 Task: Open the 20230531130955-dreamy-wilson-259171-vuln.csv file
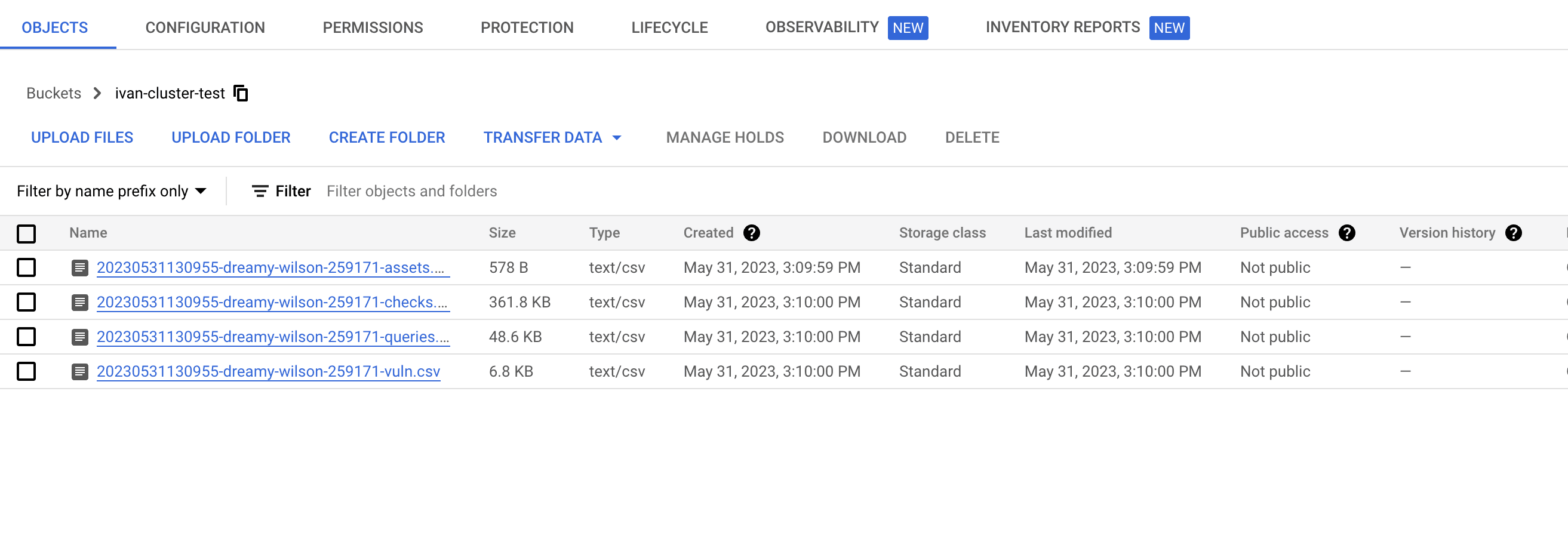point(268,371)
